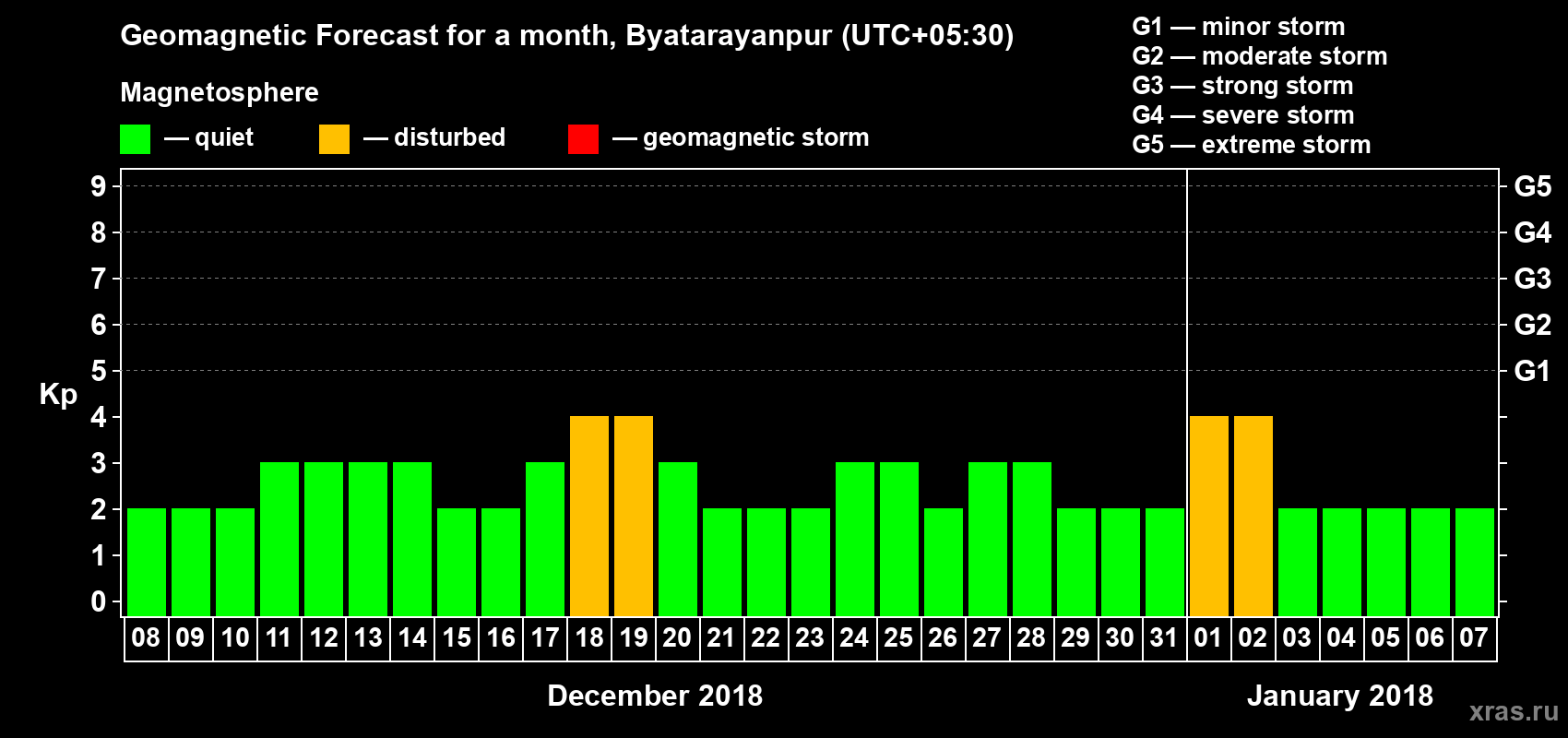Click the Kp axis value '0'

click(99, 601)
